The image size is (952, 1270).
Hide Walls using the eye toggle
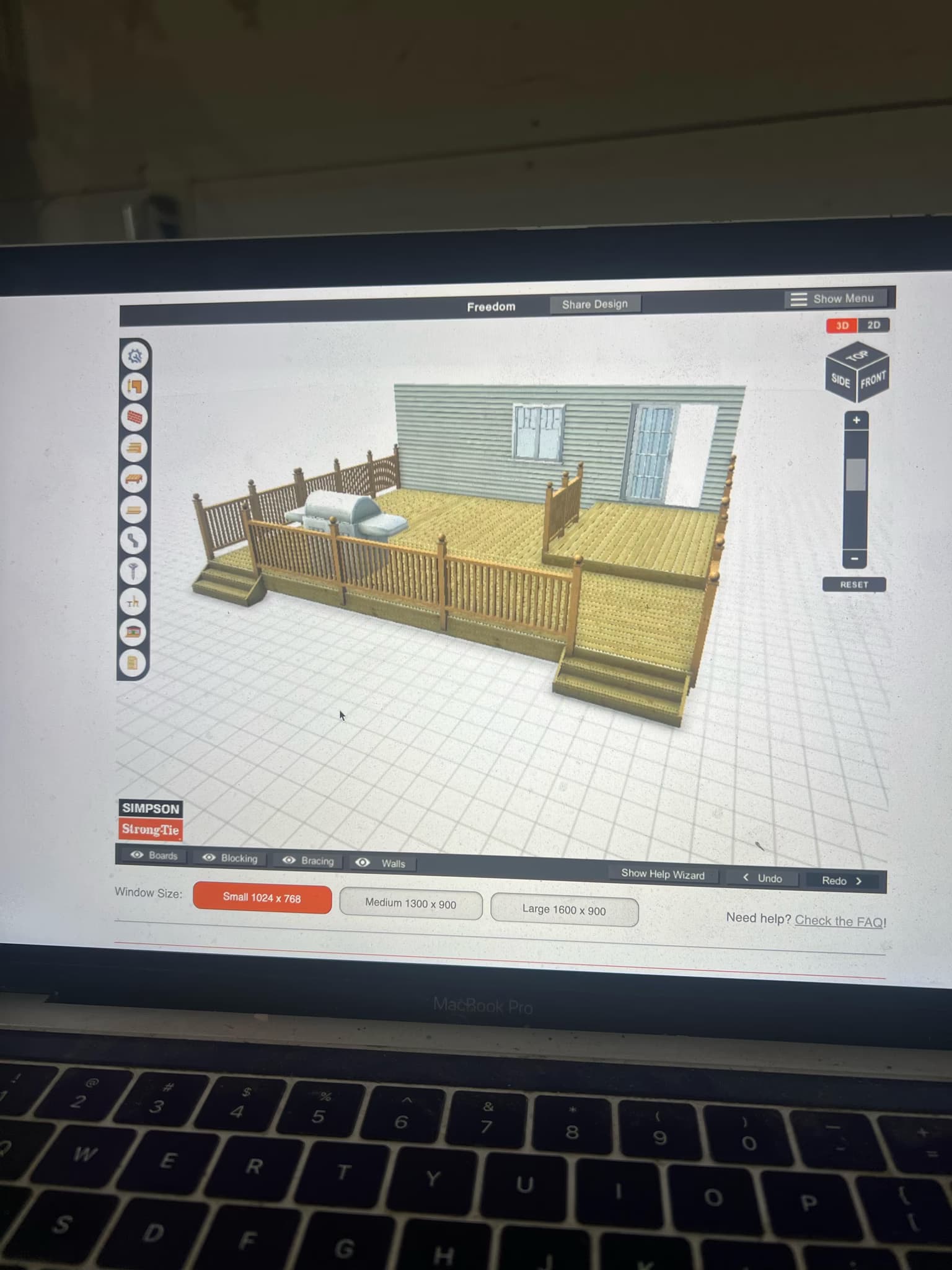(x=363, y=863)
